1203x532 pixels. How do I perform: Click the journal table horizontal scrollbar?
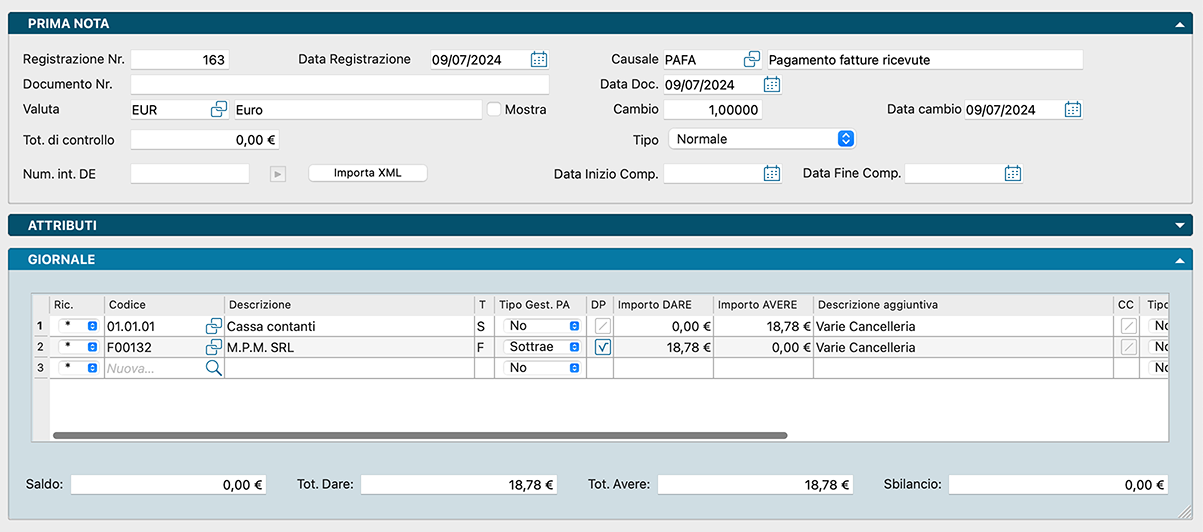point(420,436)
